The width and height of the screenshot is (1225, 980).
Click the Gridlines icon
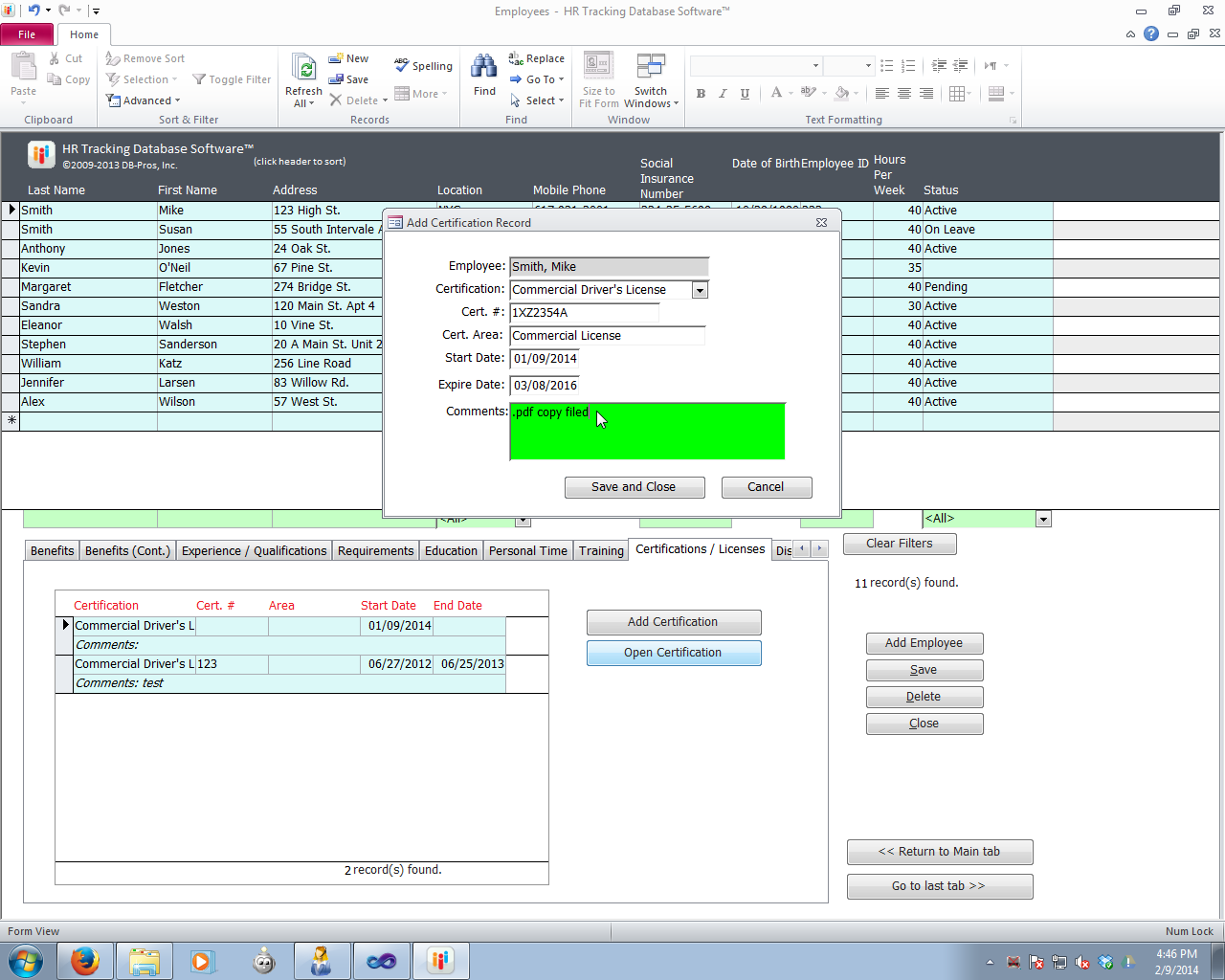point(957,93)
